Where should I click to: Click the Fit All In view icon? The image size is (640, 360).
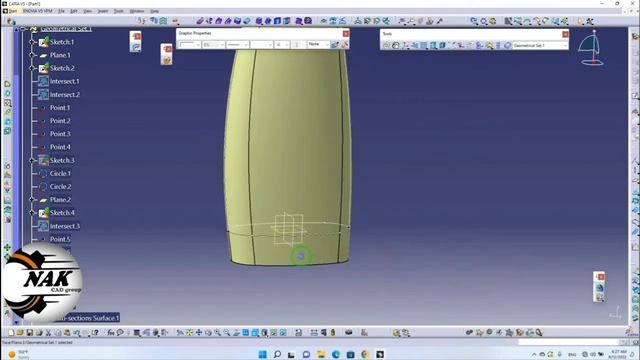click(x=189, y=333)
